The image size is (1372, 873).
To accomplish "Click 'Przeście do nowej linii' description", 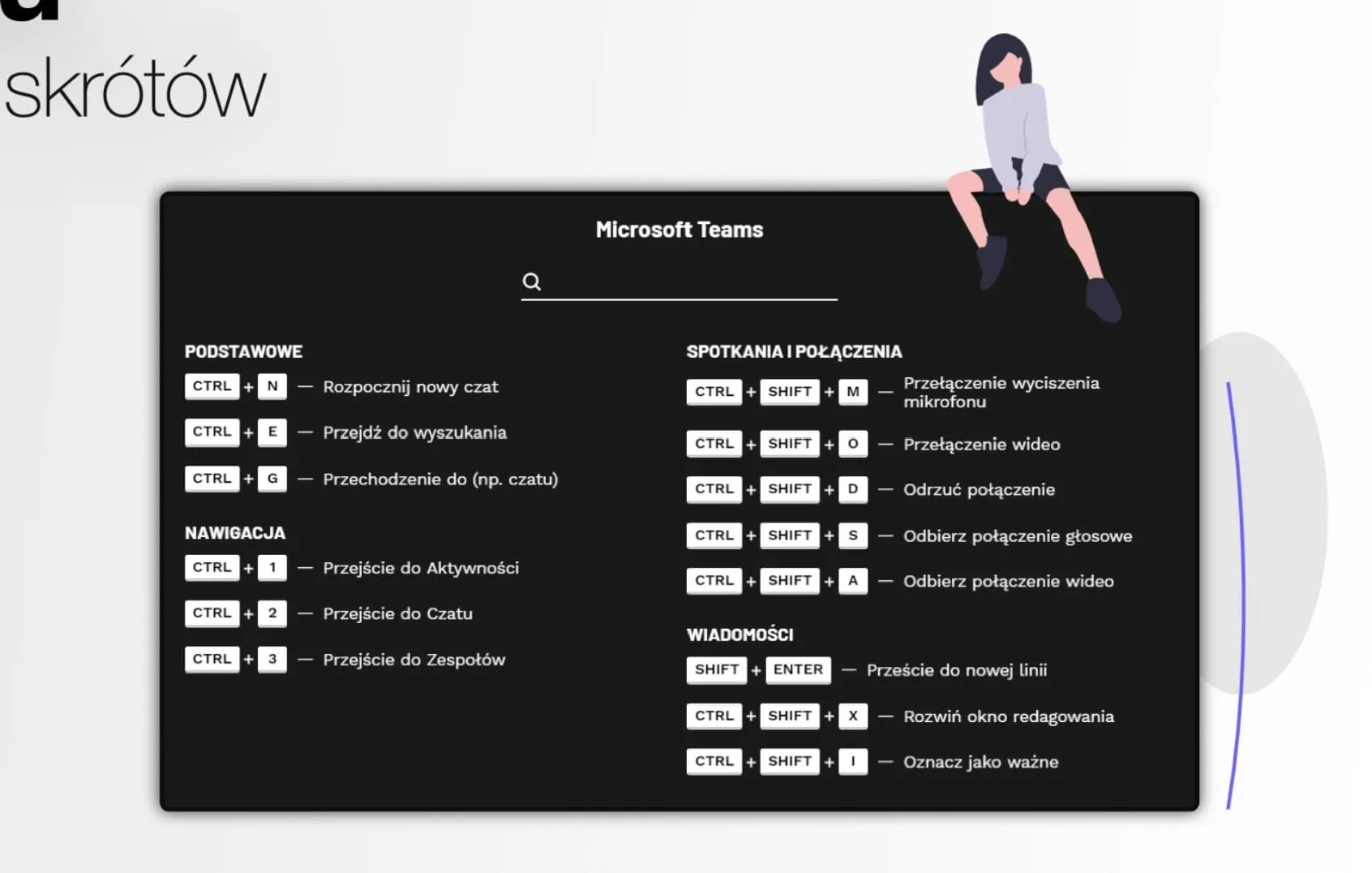I will click(957, 670).
